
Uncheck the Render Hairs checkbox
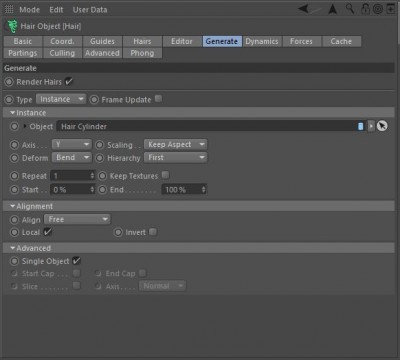(x=69, y=81)
